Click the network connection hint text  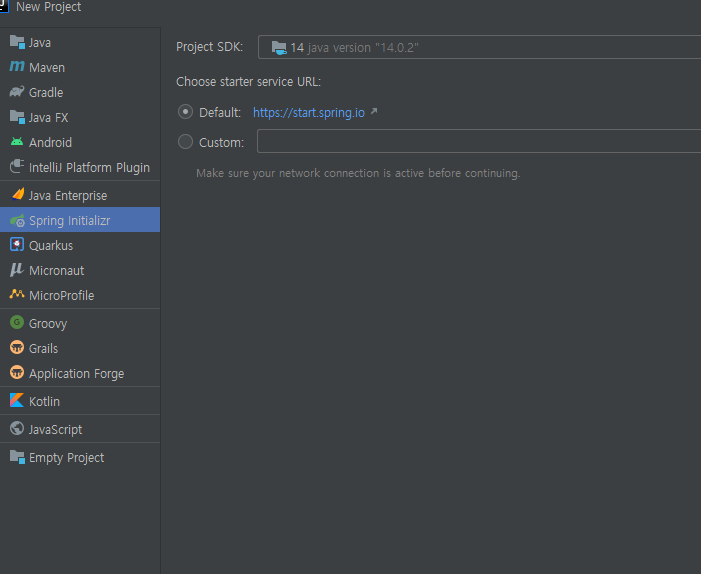[x=358, y=173]
